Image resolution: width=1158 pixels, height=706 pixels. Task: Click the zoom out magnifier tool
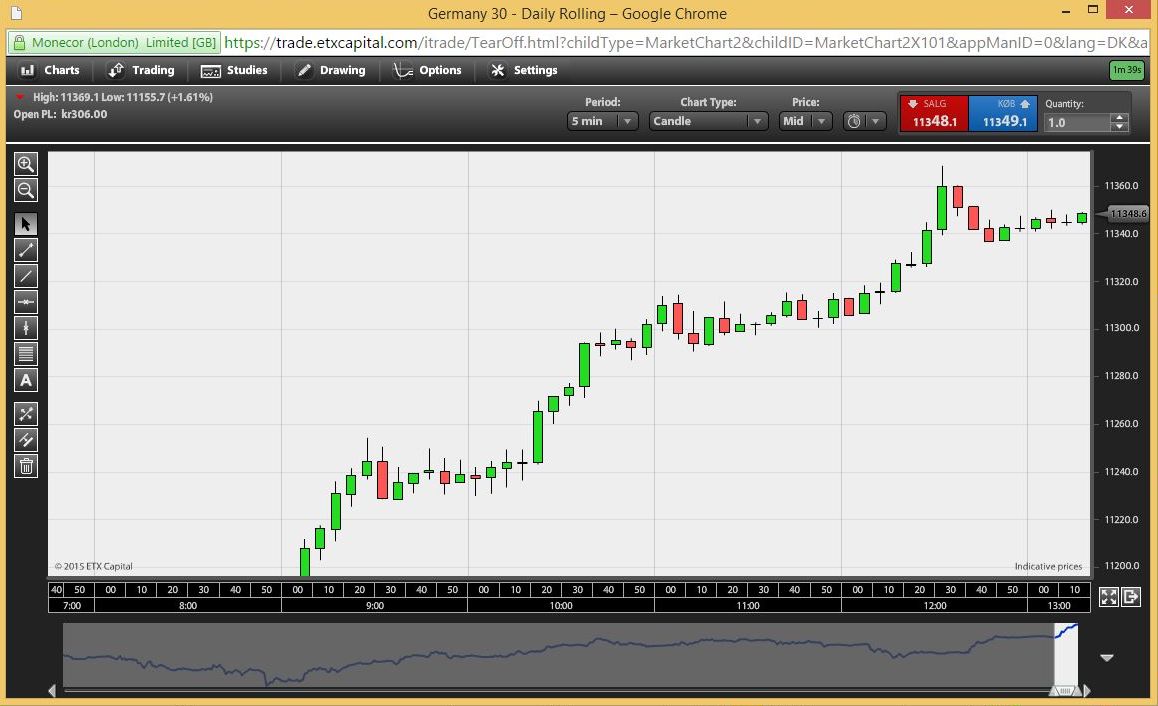(26, 190)
